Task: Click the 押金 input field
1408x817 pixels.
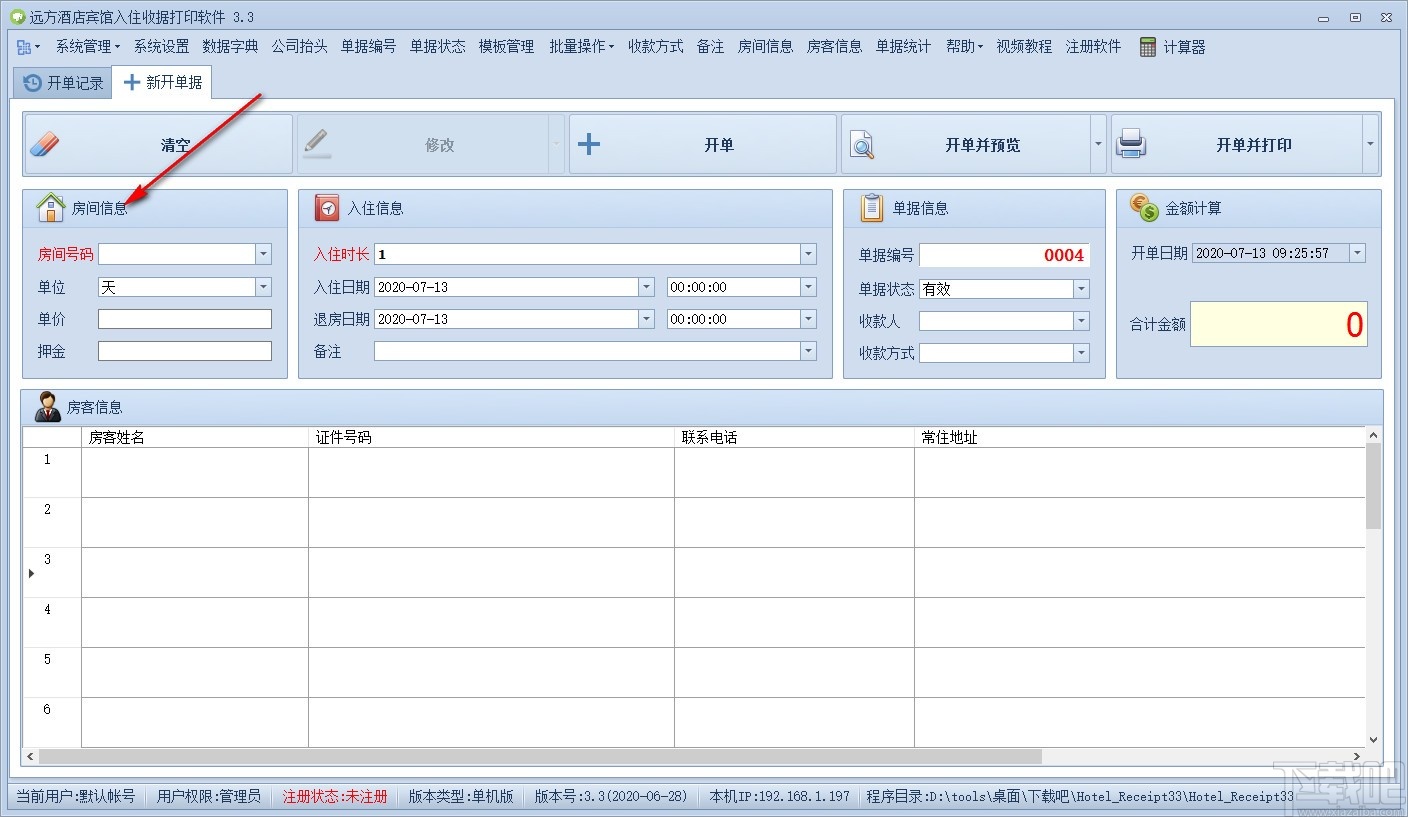Action: point(185,351)
